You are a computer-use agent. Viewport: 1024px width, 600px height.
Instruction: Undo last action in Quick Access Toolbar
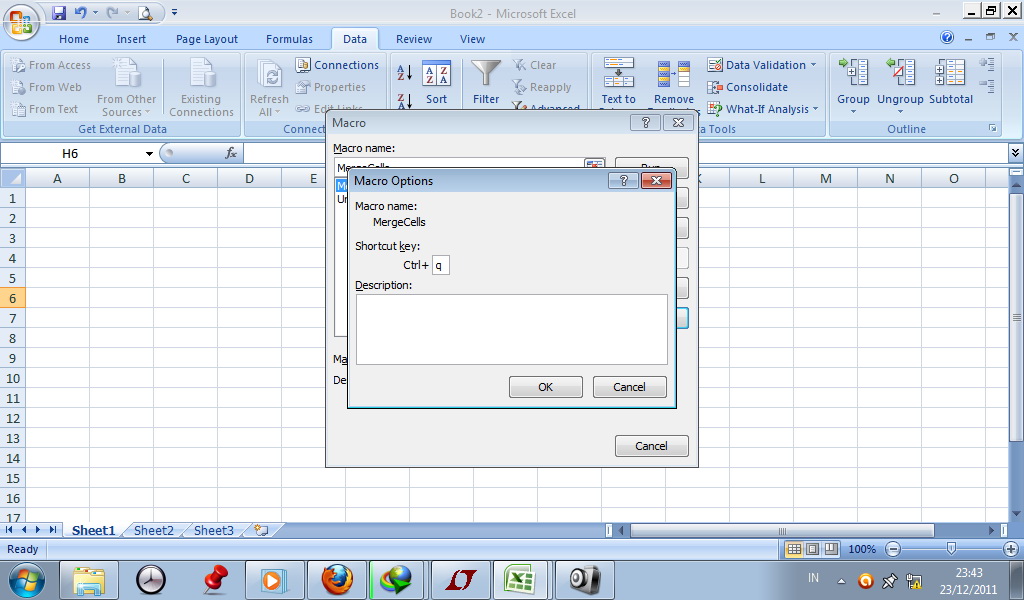tap(80, 12)
